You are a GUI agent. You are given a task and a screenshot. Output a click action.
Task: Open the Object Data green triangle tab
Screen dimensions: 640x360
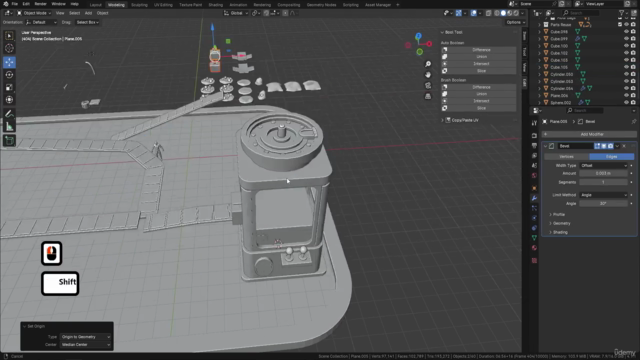(534, 238)
